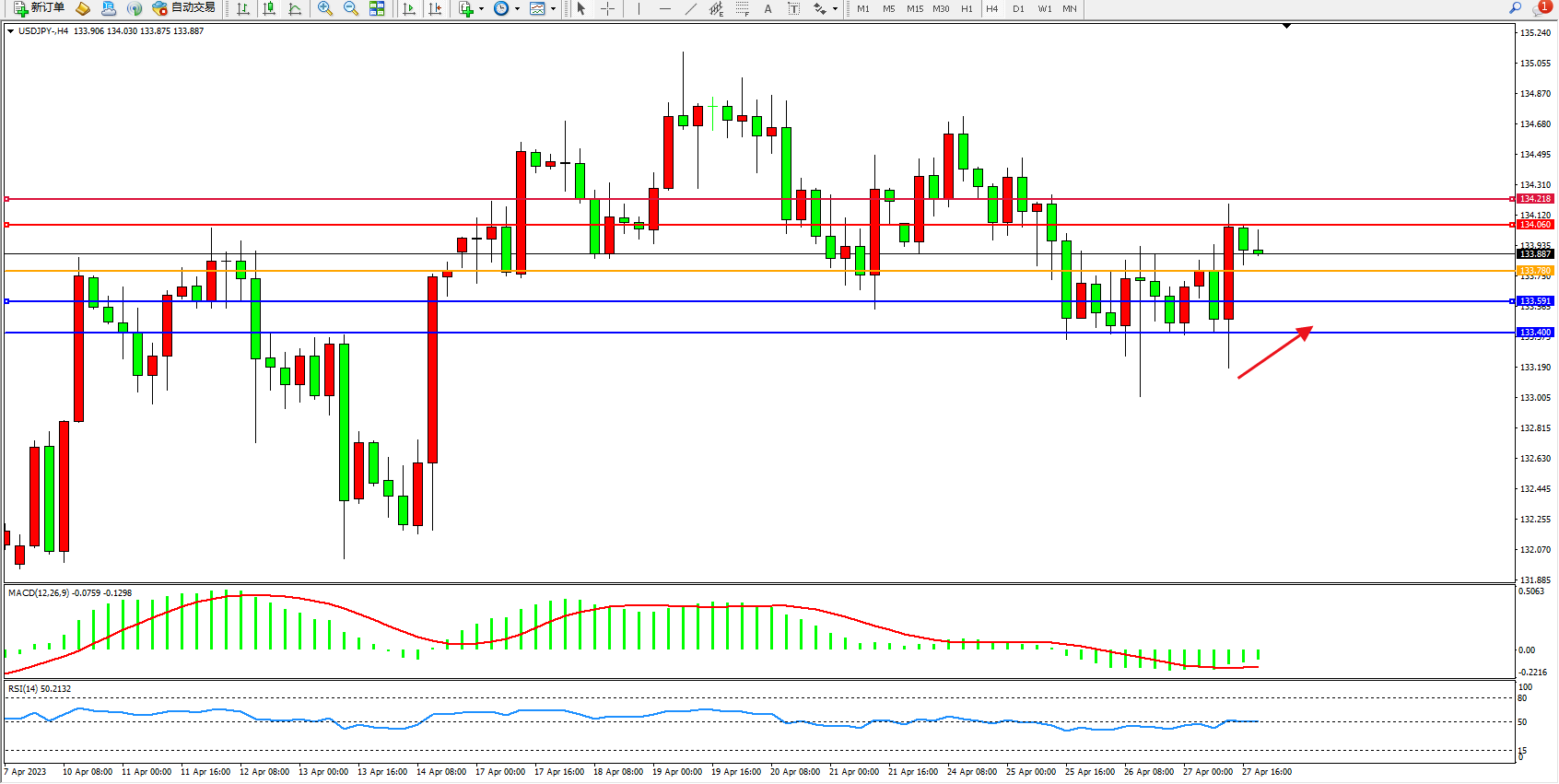Image resolution: width=1559 pixels, height=784 pixels.
Task: Select the trendline drawing tool
Action: [690, 9]
